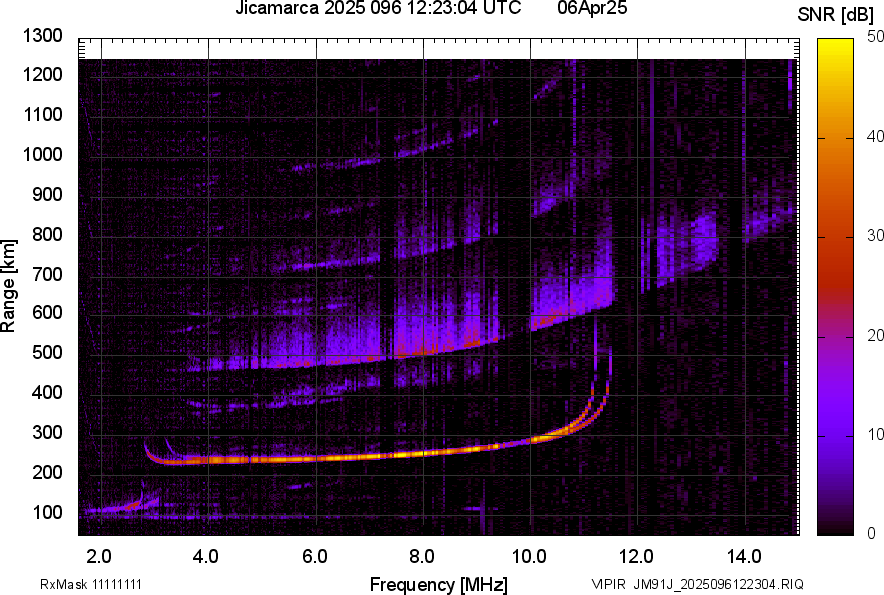Click the range axis label '800'

pos(47,234)
